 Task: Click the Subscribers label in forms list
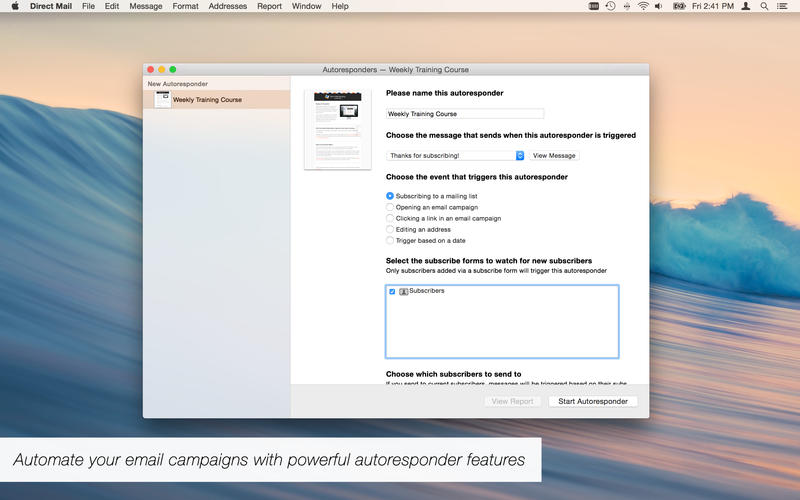(x=427, y=291)
